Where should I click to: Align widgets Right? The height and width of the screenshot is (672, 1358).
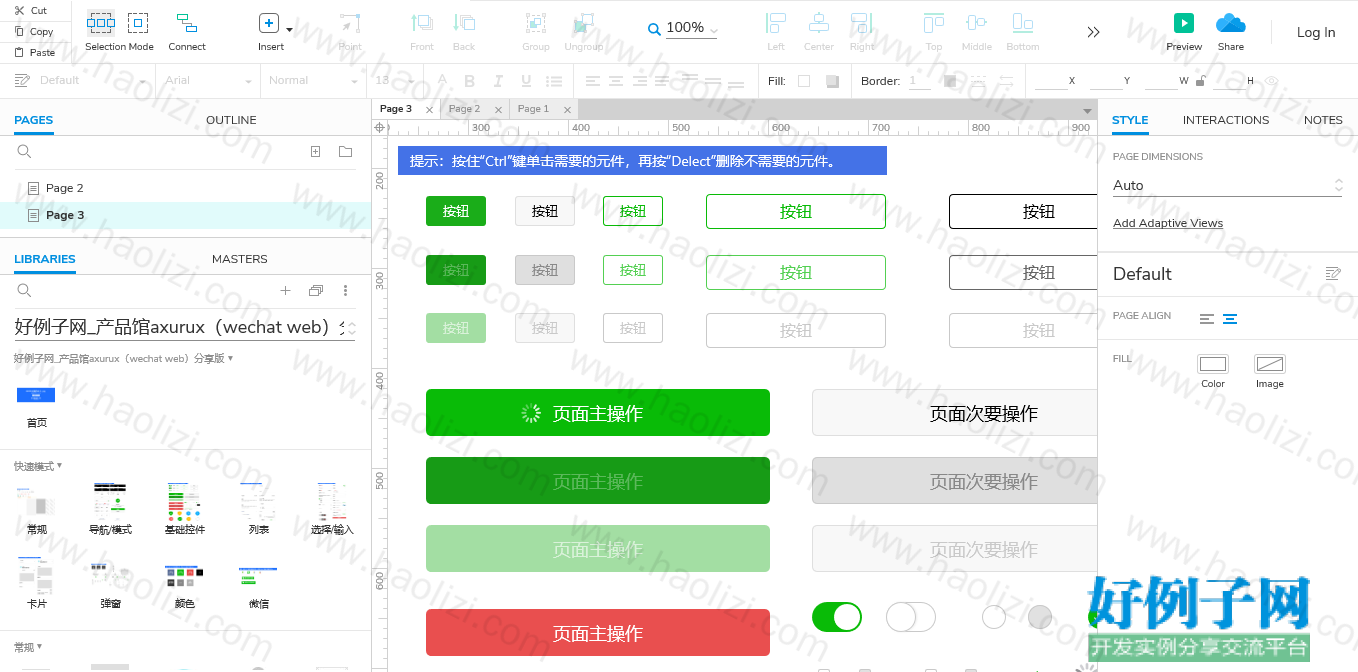pyautogui.click(x=862, y=22)
